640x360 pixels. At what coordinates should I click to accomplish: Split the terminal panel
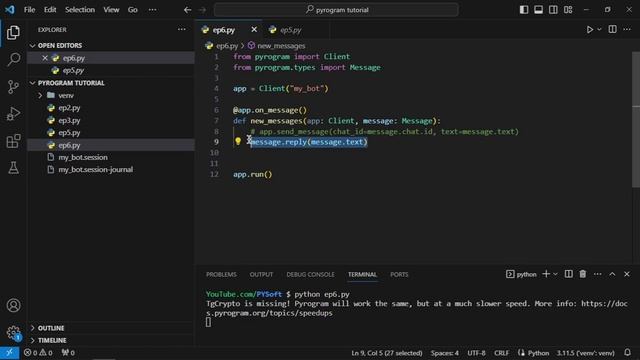[568, 274]
